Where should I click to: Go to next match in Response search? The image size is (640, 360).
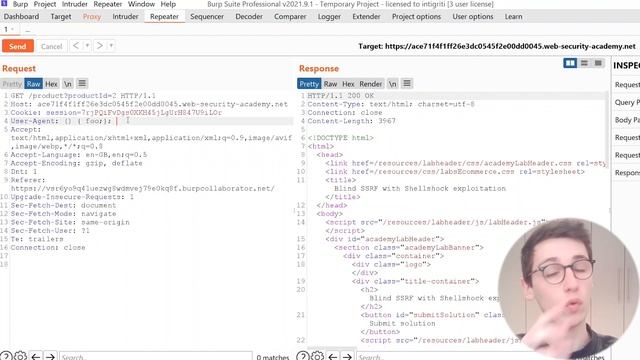pyautogui.click(x=347, y=356)
